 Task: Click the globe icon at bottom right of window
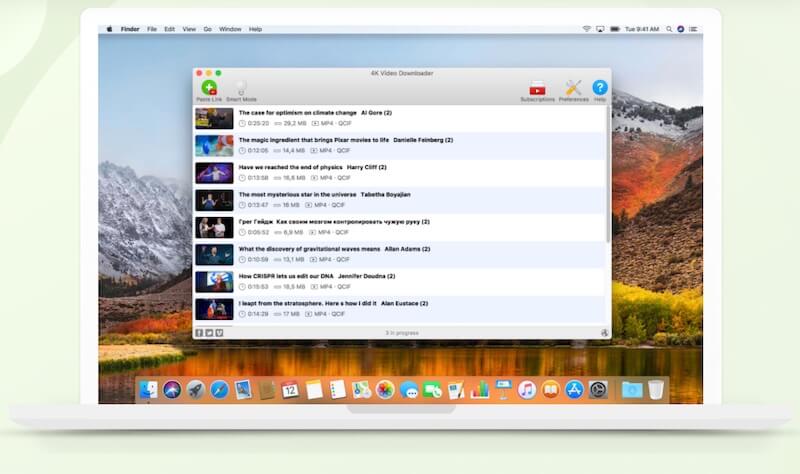tap(605, 333)
